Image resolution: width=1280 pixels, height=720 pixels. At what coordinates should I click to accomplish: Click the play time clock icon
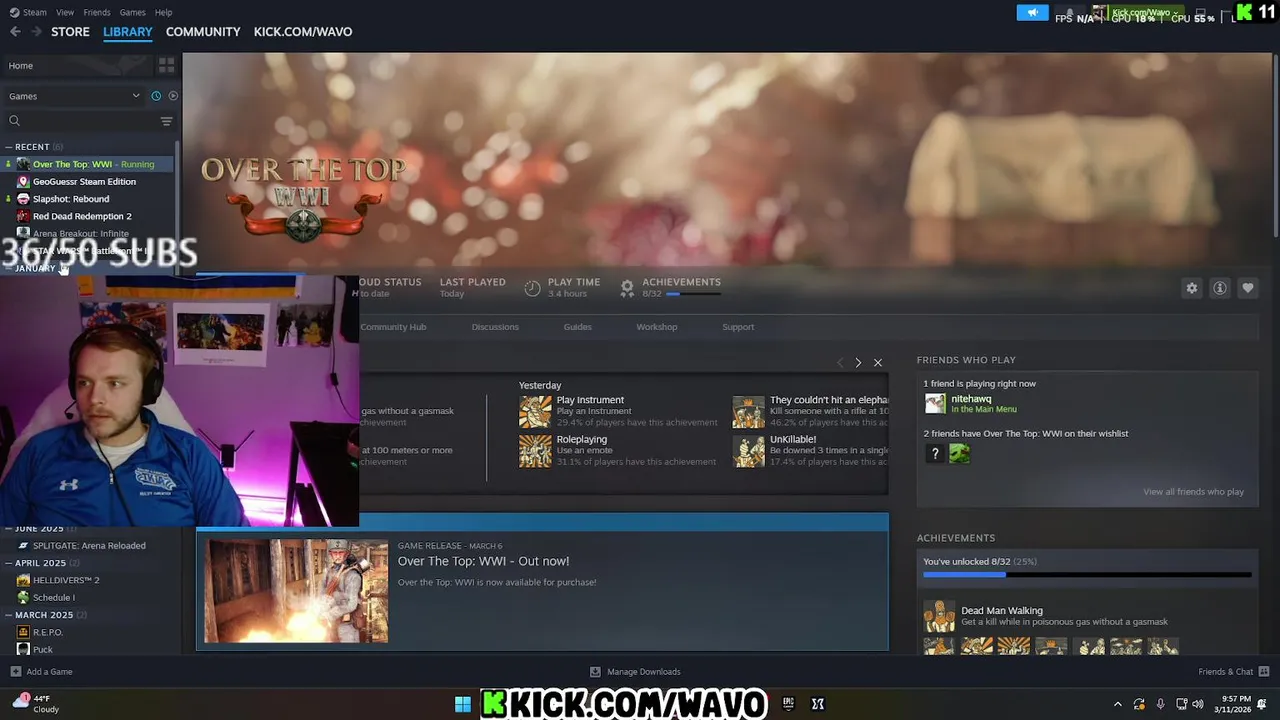pos(532,288)
